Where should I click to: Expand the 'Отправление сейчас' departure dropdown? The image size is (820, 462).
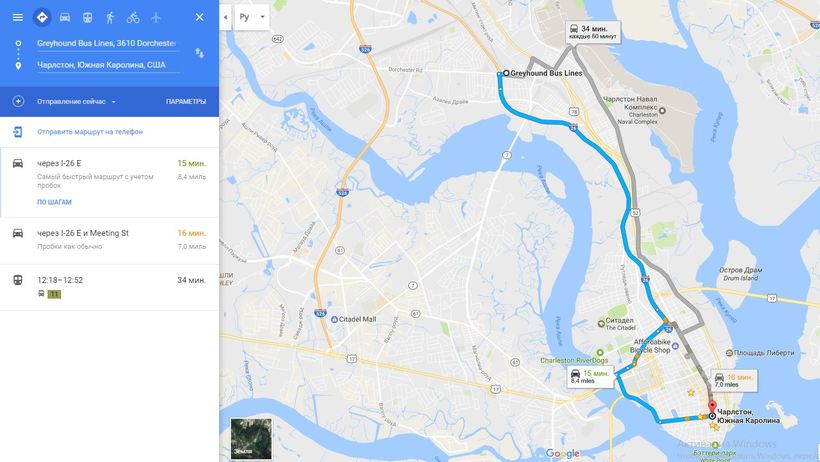pos(76,102)
